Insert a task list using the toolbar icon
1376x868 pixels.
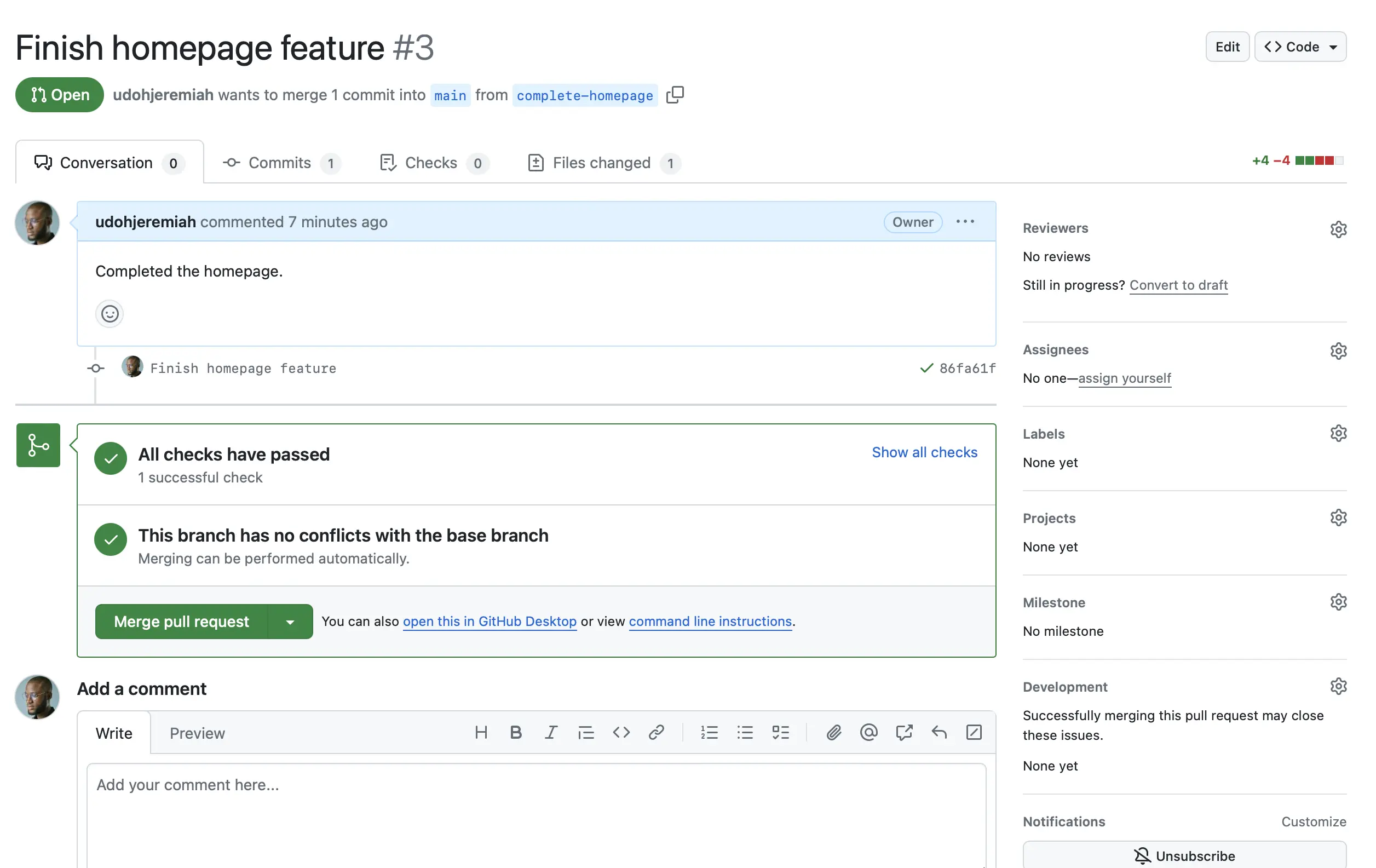(780, 733)
